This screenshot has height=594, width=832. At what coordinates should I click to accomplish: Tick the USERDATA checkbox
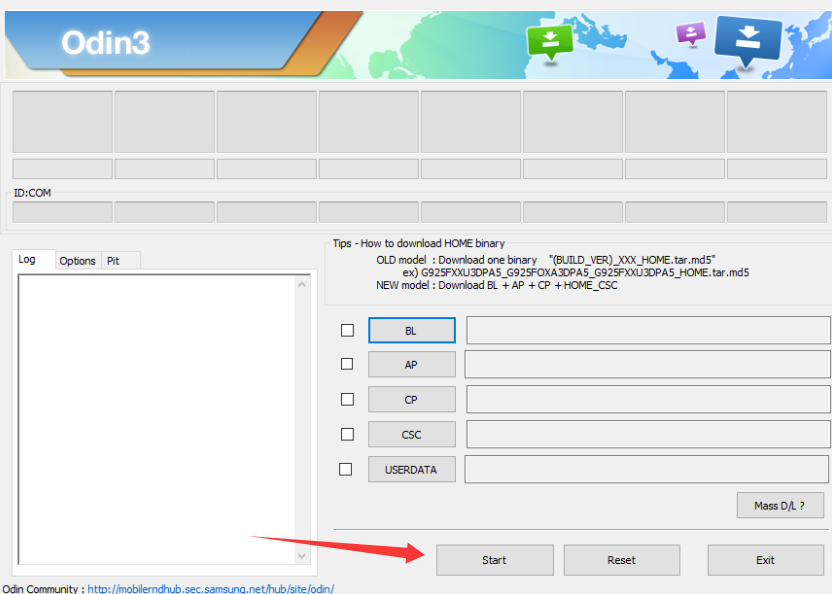pos(345,469)
